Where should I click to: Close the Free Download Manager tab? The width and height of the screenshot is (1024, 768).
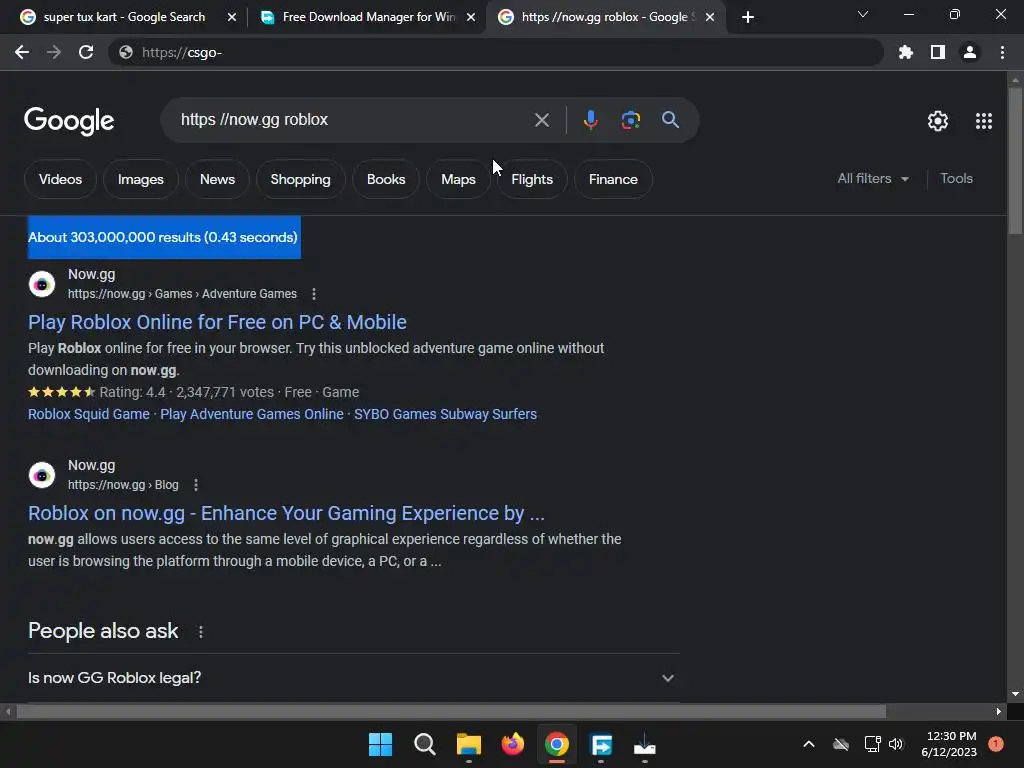pyautogui.click(x=471, y=17)
